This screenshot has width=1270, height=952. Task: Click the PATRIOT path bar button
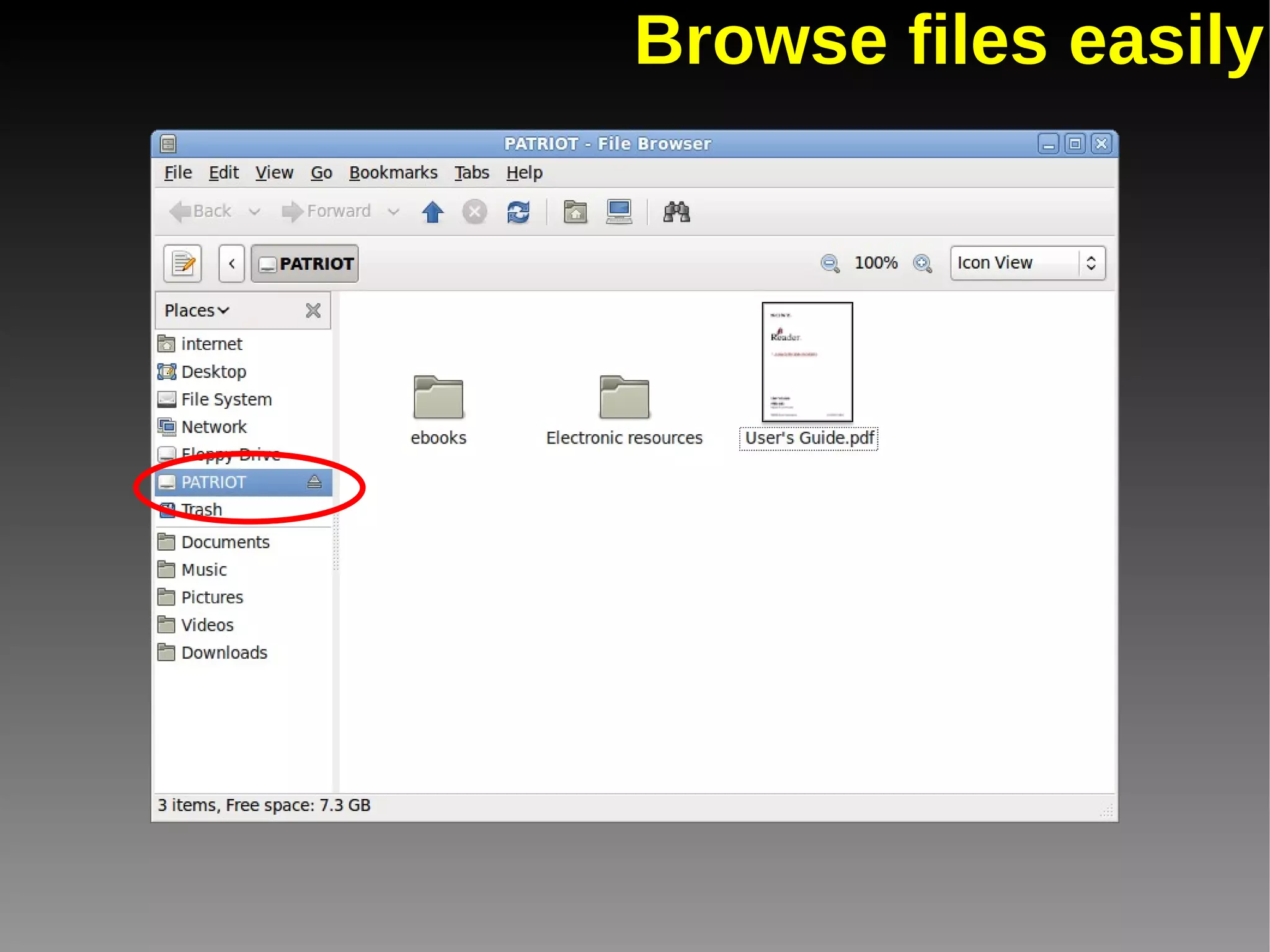(x=305, y=264)
